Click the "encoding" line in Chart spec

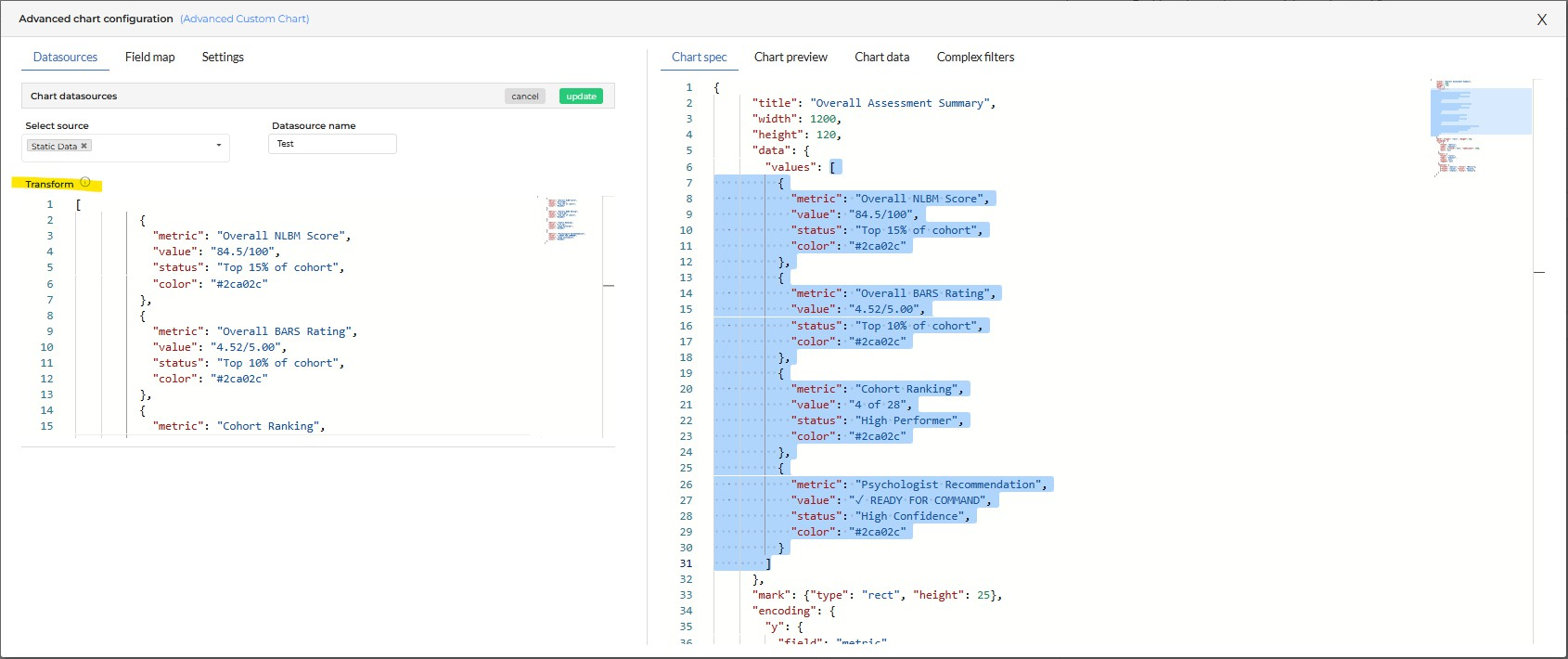794,611
